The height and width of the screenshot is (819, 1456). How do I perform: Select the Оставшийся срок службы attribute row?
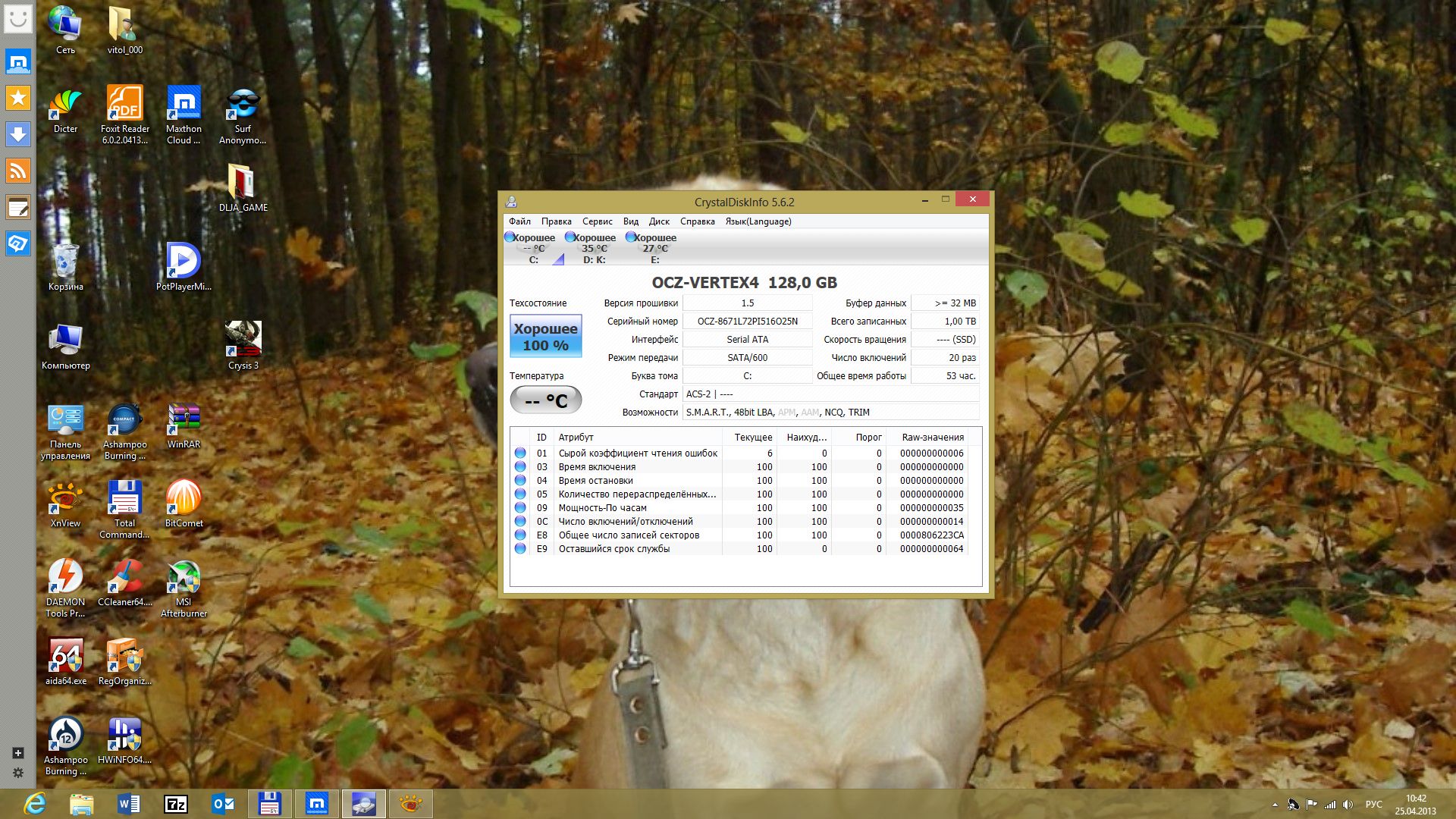point(613,549)
